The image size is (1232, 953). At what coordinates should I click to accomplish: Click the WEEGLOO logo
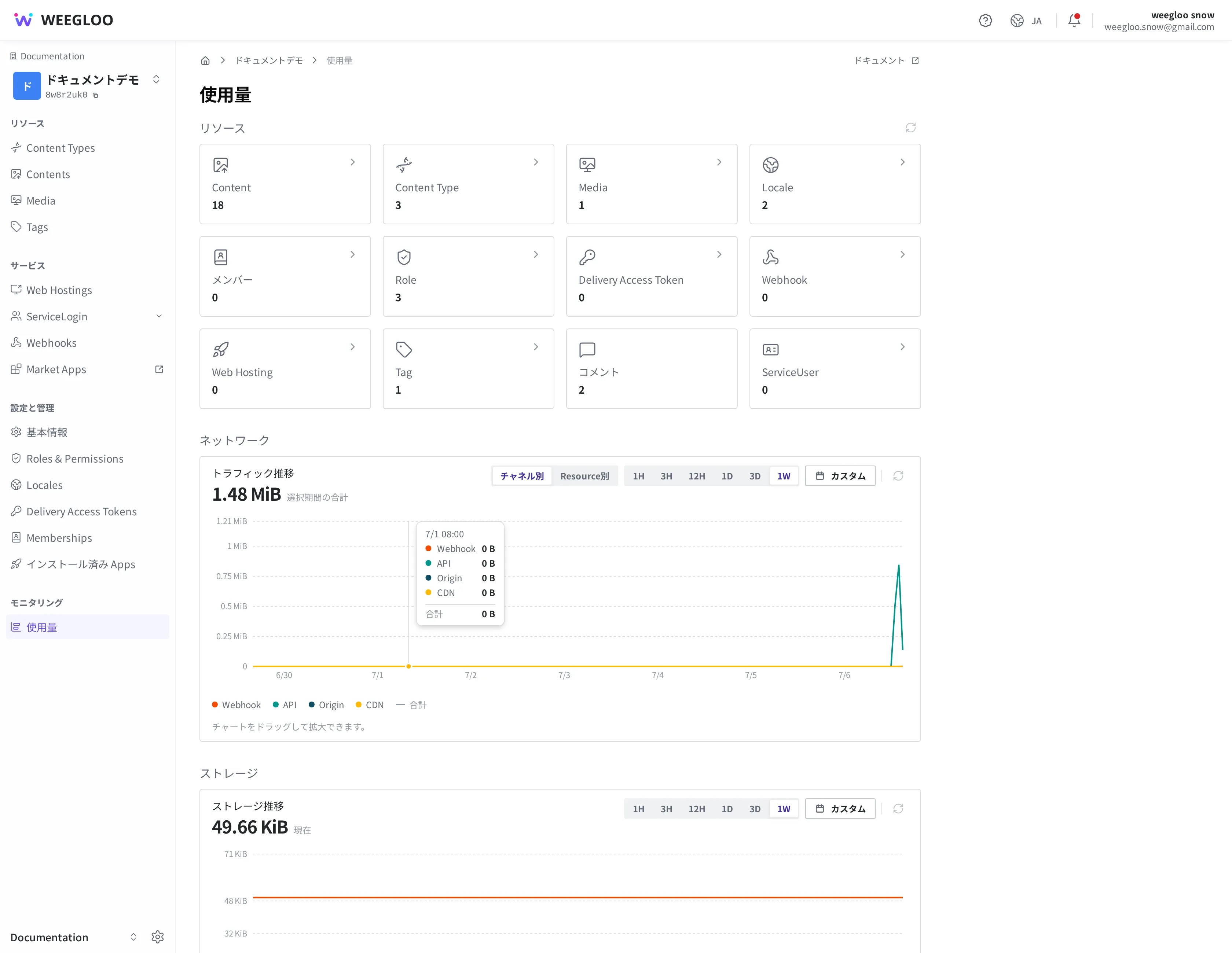tap(63, 20)
